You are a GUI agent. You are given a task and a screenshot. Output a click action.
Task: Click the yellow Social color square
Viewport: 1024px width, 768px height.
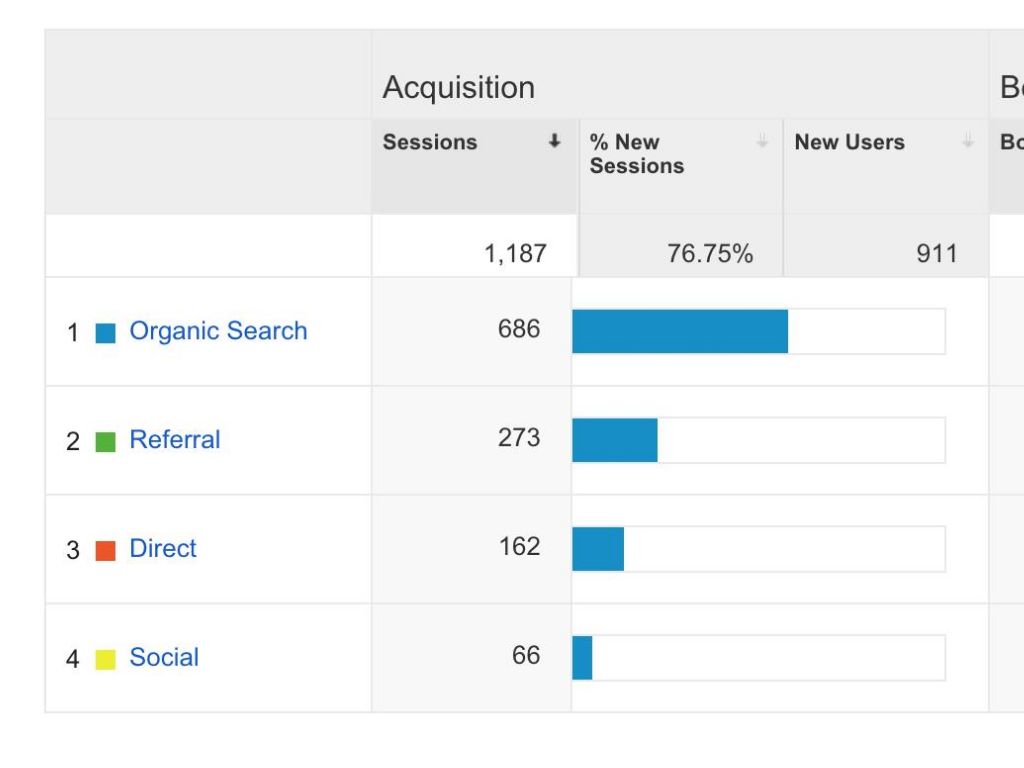point(105,659)
